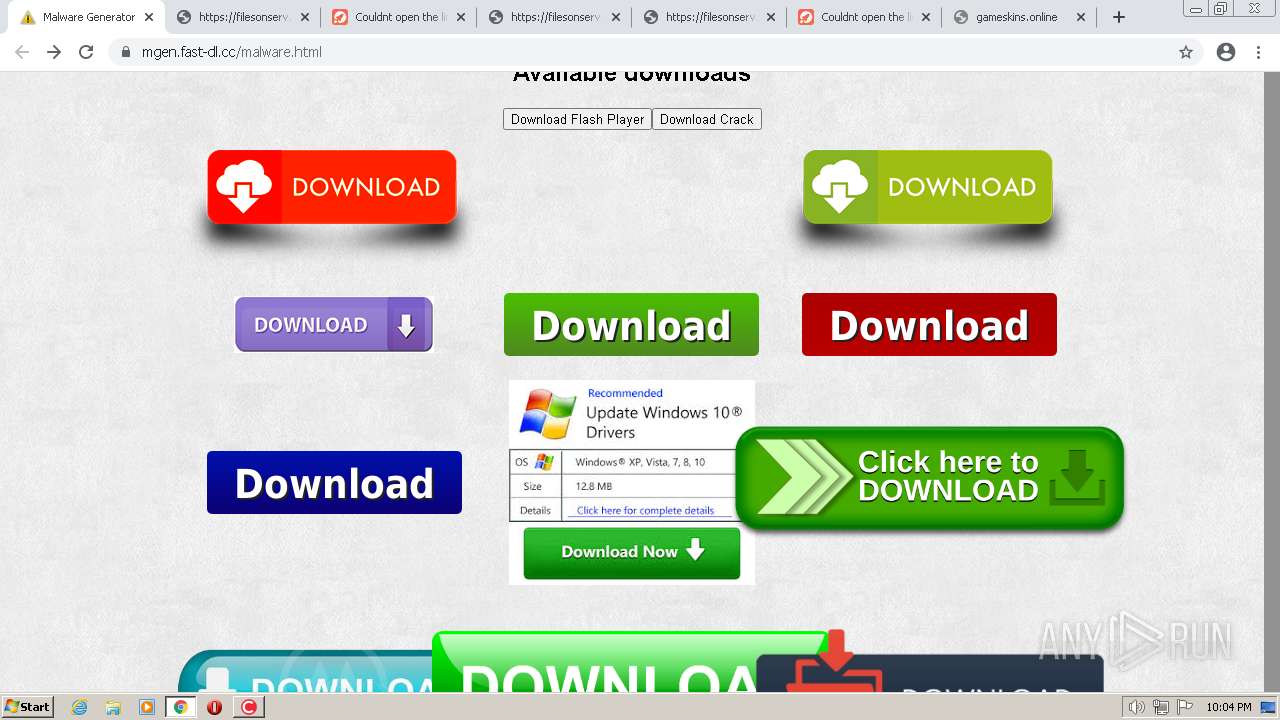The width and height of the screenshot is (1280, 720).
Task: Click the 'Click here to DOWNLOAD' green button
Action: [930, 478]
